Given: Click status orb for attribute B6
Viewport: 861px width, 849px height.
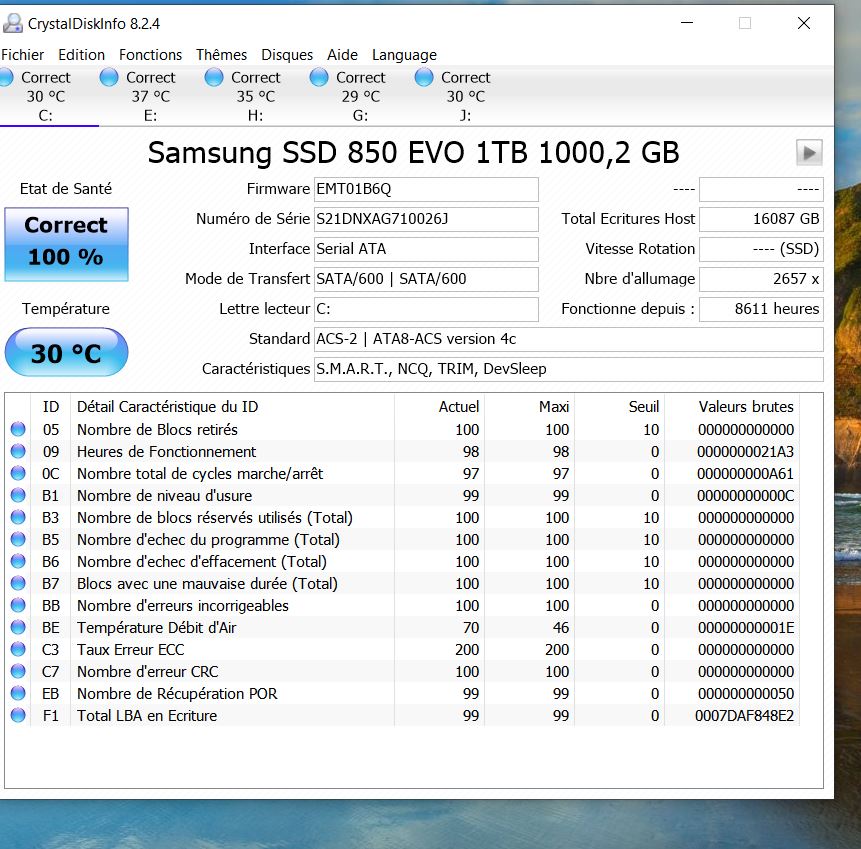Looking at the screenshot, I should (x=18, y=561).
